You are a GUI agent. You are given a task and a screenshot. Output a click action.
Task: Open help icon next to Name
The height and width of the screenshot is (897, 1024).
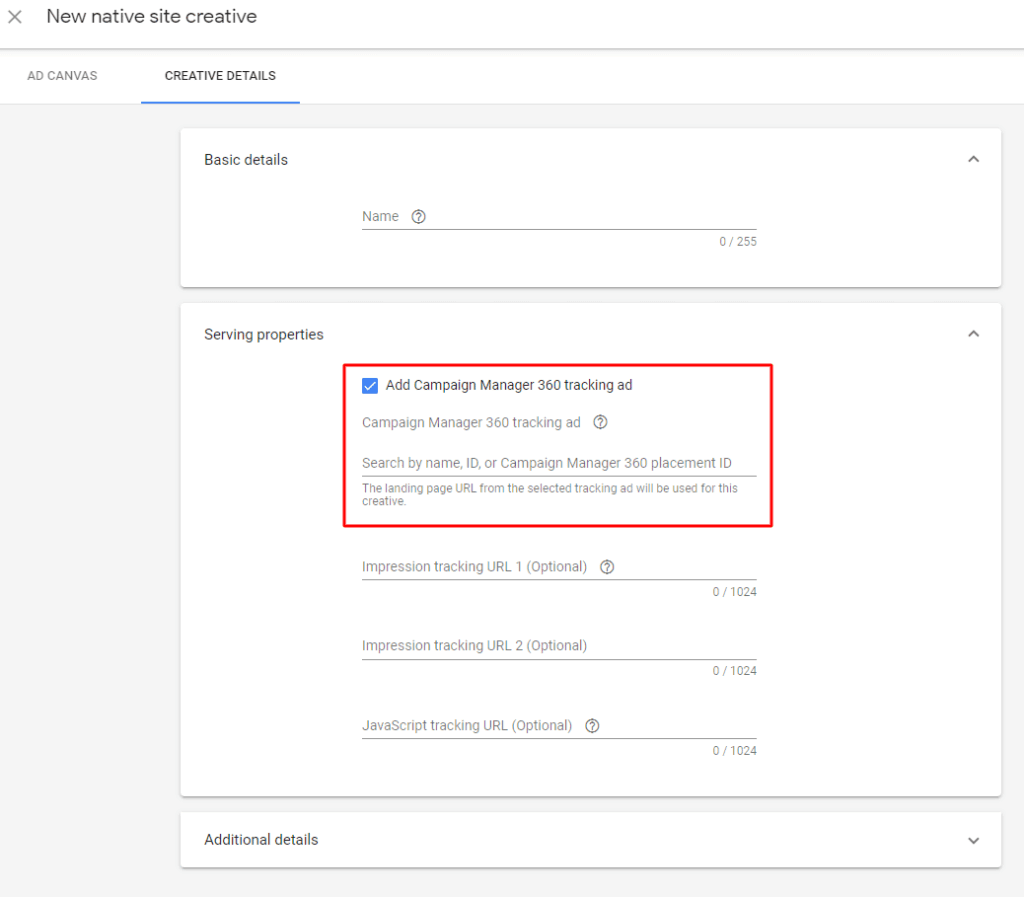click(419, 217)
